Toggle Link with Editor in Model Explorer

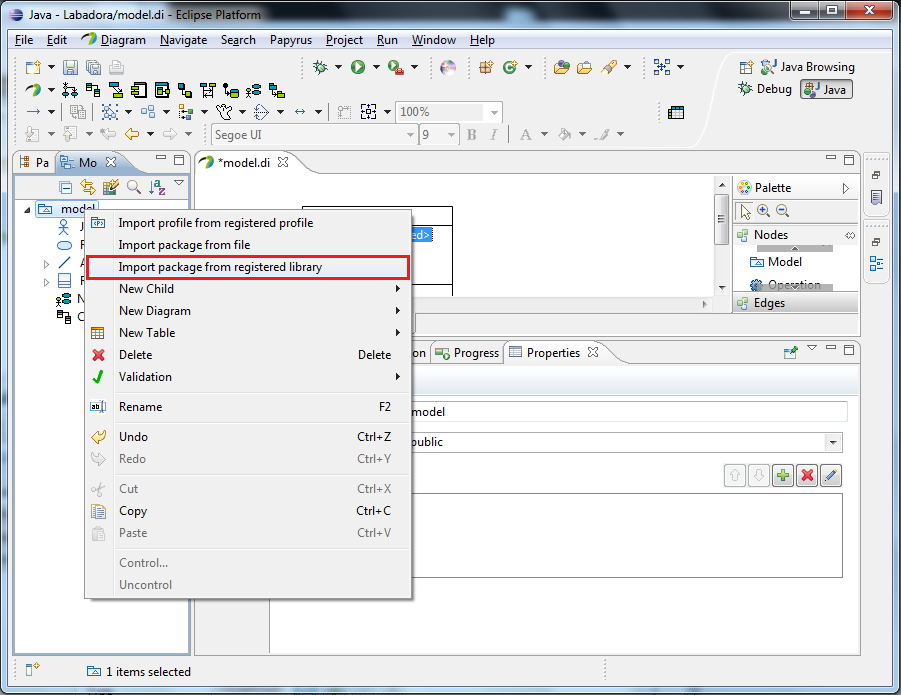tap(88, 187)
